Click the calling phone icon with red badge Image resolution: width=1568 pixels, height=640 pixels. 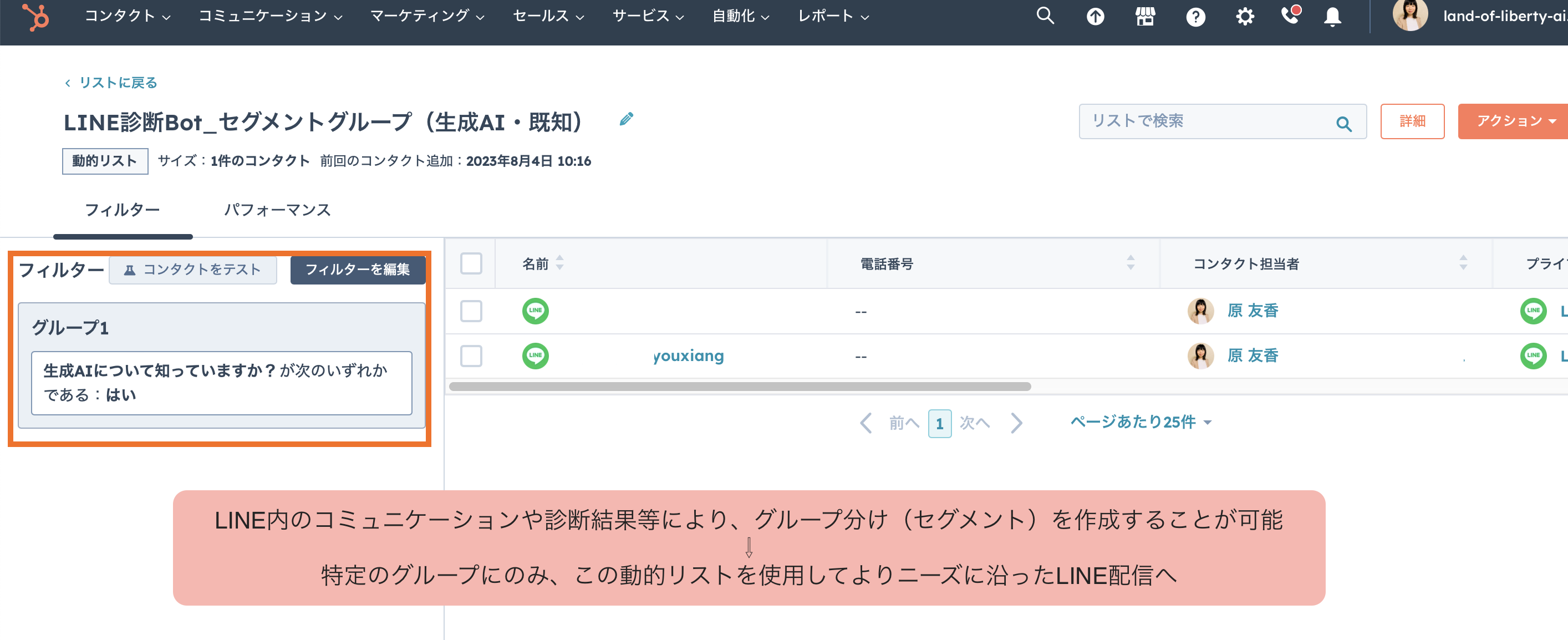(1291, 16)
